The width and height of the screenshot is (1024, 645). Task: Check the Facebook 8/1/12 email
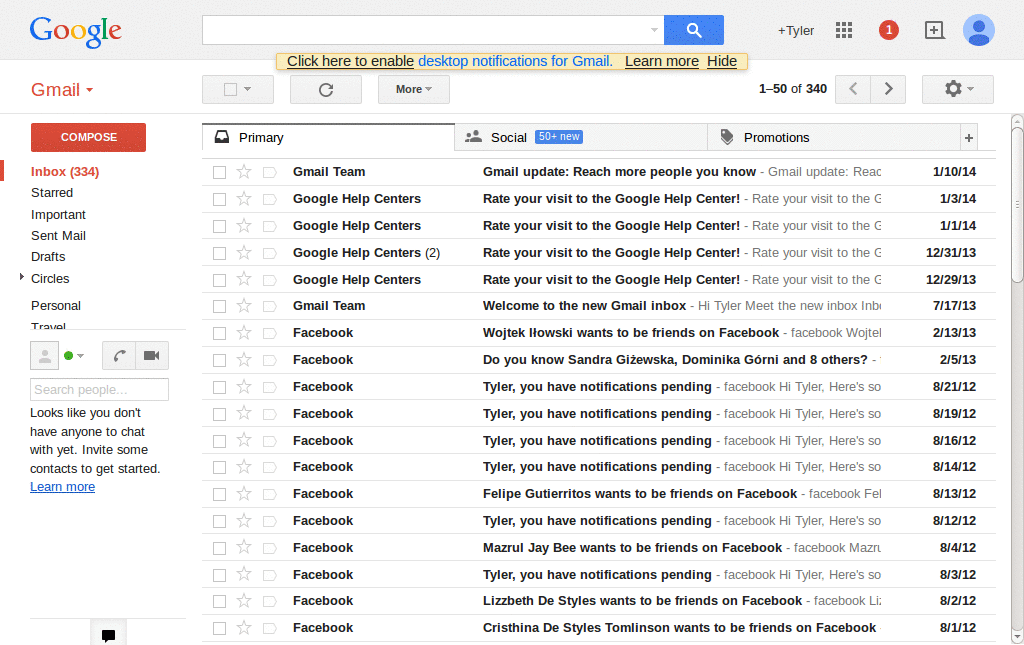(219, 628)
